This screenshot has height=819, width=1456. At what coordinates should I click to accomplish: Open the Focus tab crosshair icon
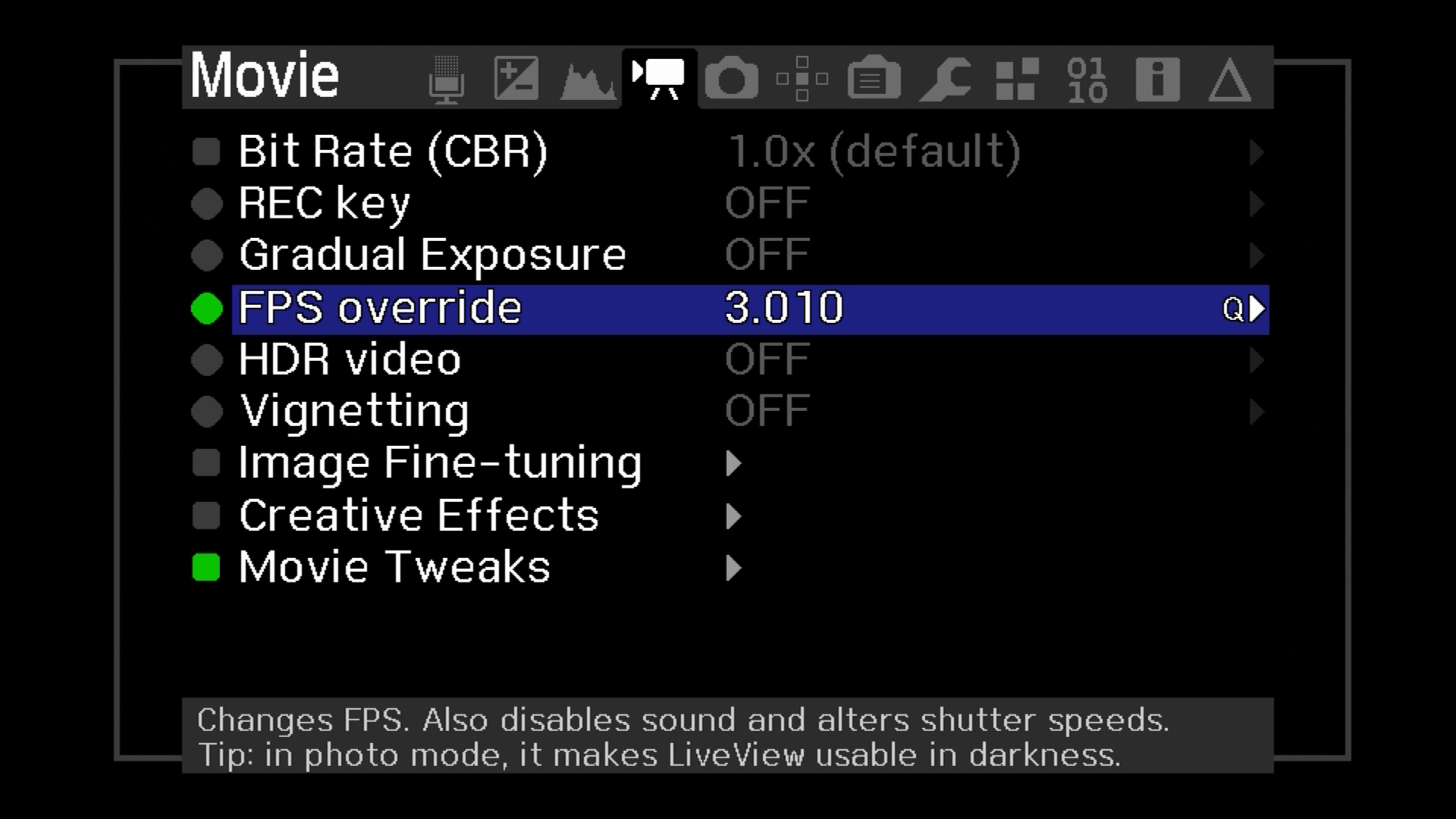802,78
